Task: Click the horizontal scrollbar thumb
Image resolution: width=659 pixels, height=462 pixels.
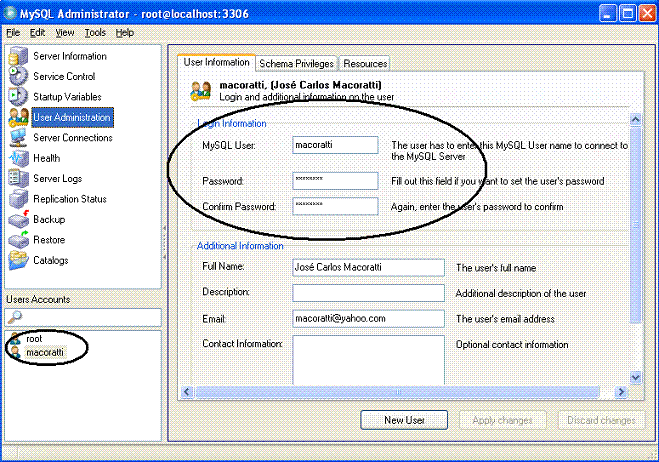Action: pos(397,392)
